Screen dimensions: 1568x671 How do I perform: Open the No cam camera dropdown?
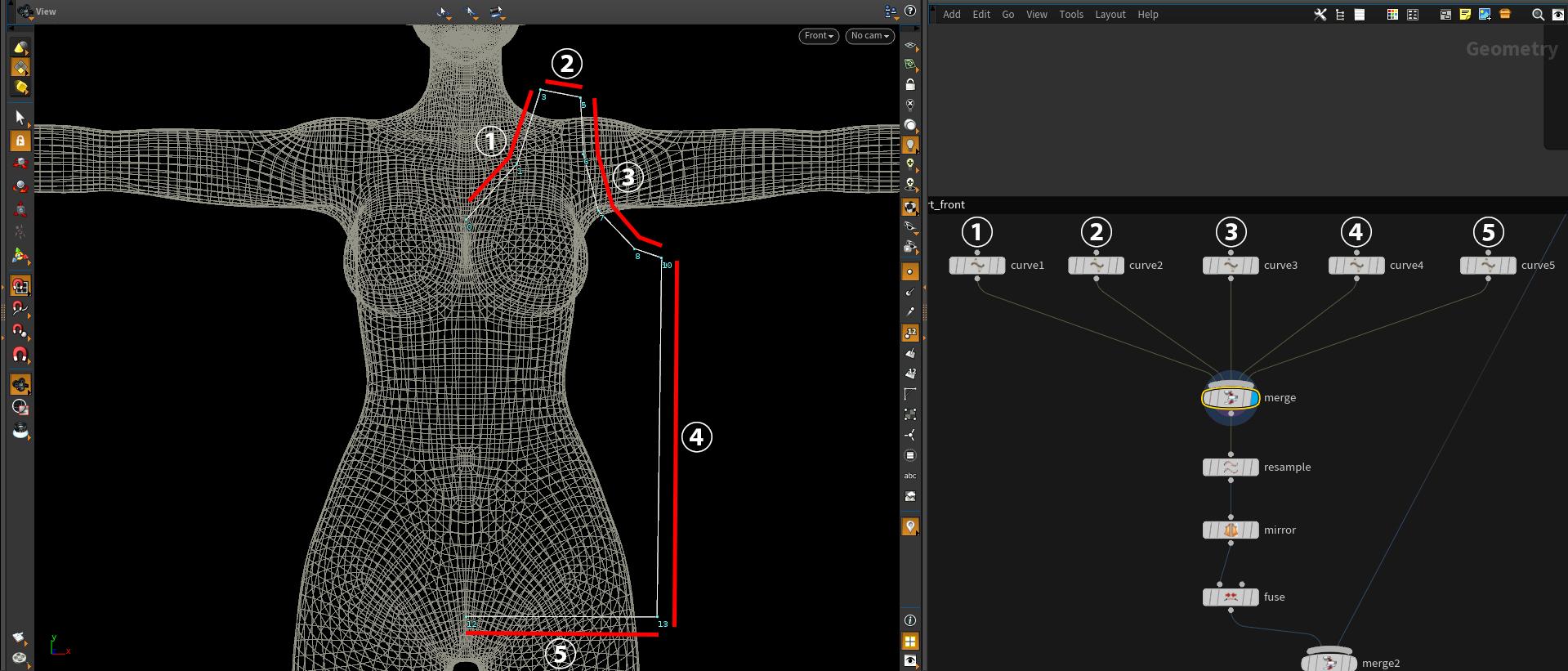pyautogui.click(x=870, y=36)
